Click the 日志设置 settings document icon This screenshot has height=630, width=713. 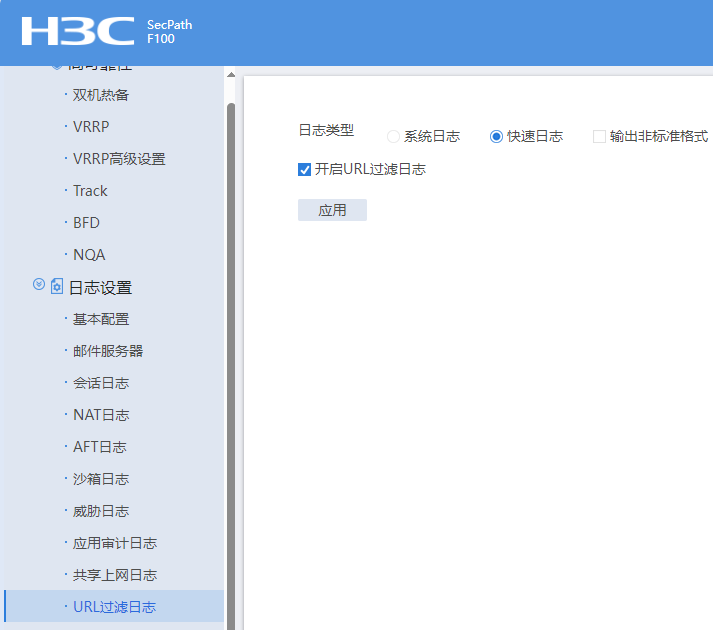[x=57, y=286]
